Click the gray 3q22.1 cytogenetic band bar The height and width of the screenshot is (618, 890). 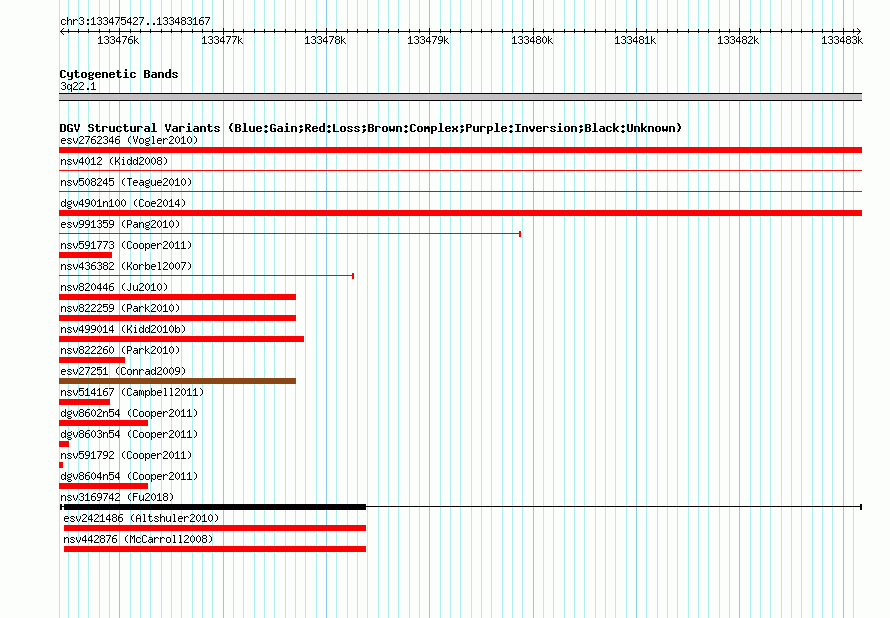[x=460, y=97]
